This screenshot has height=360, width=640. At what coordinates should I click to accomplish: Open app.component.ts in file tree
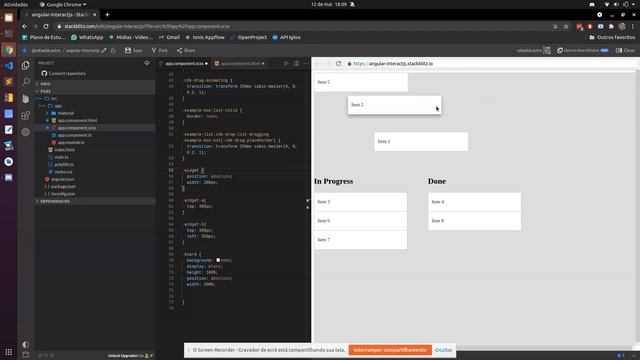point(75,135)
